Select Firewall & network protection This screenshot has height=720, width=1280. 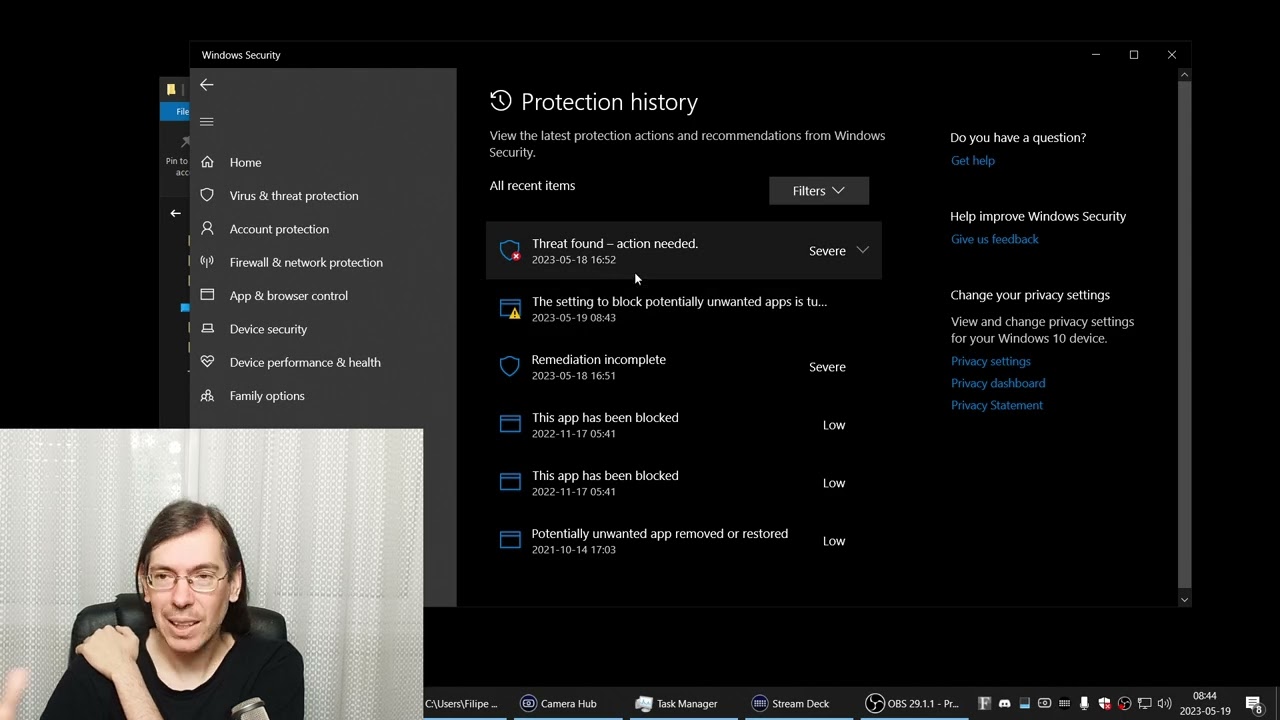click(x=306, y=262)
